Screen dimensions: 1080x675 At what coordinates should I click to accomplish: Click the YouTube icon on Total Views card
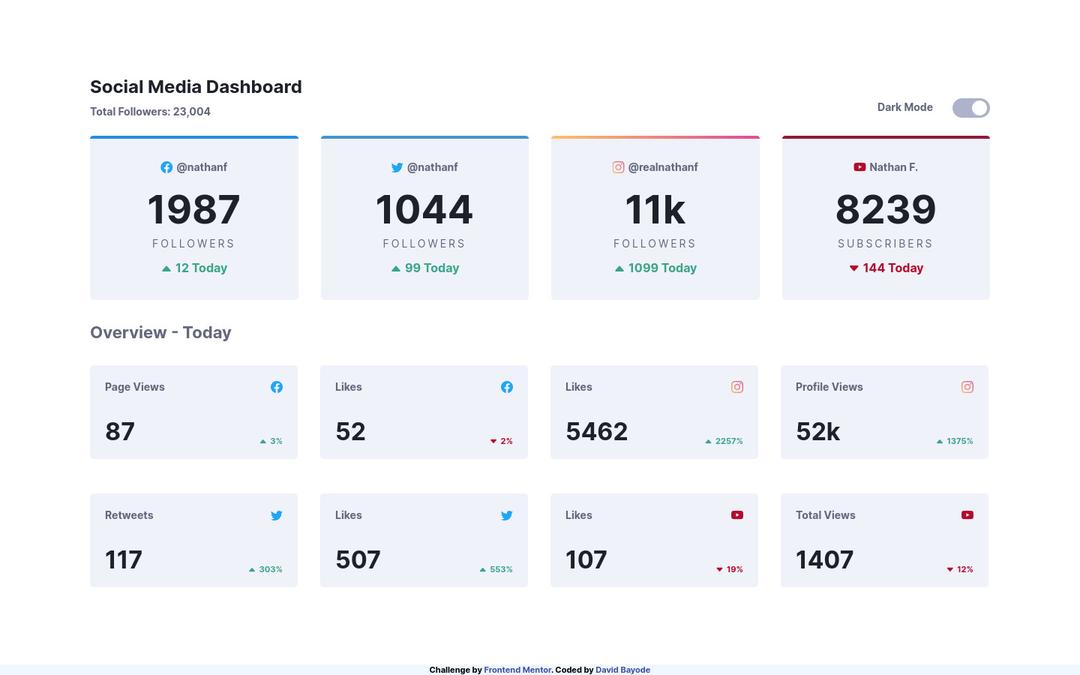click(x=967, y=515)
